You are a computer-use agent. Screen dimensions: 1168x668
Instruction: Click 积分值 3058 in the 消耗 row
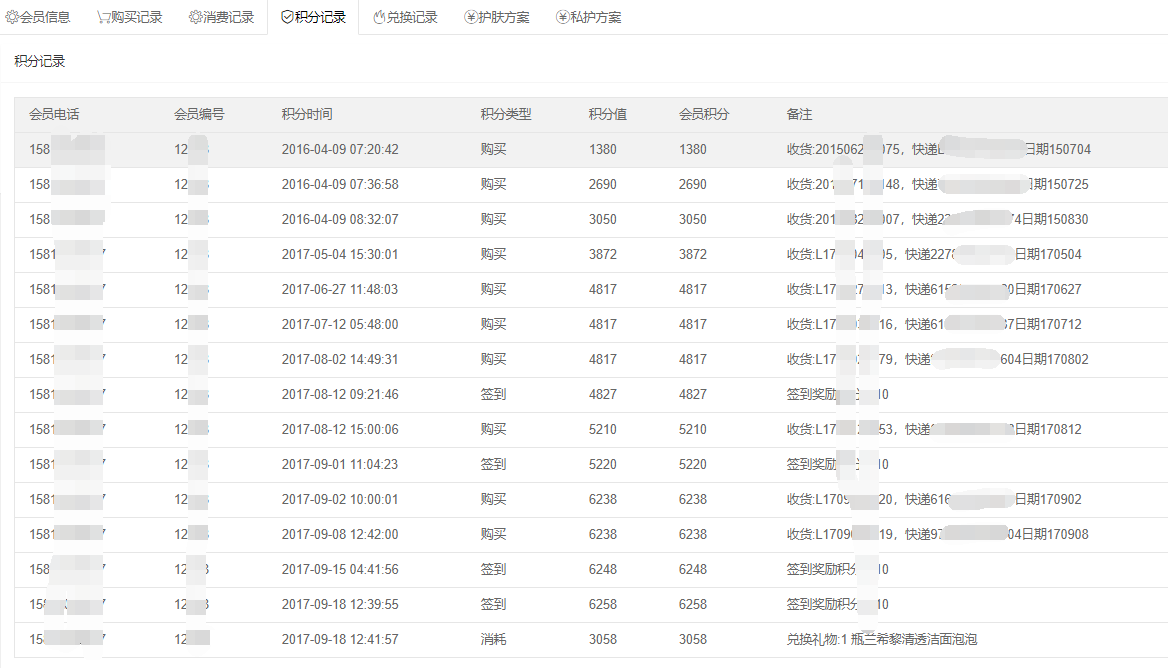tap(603, 640)
